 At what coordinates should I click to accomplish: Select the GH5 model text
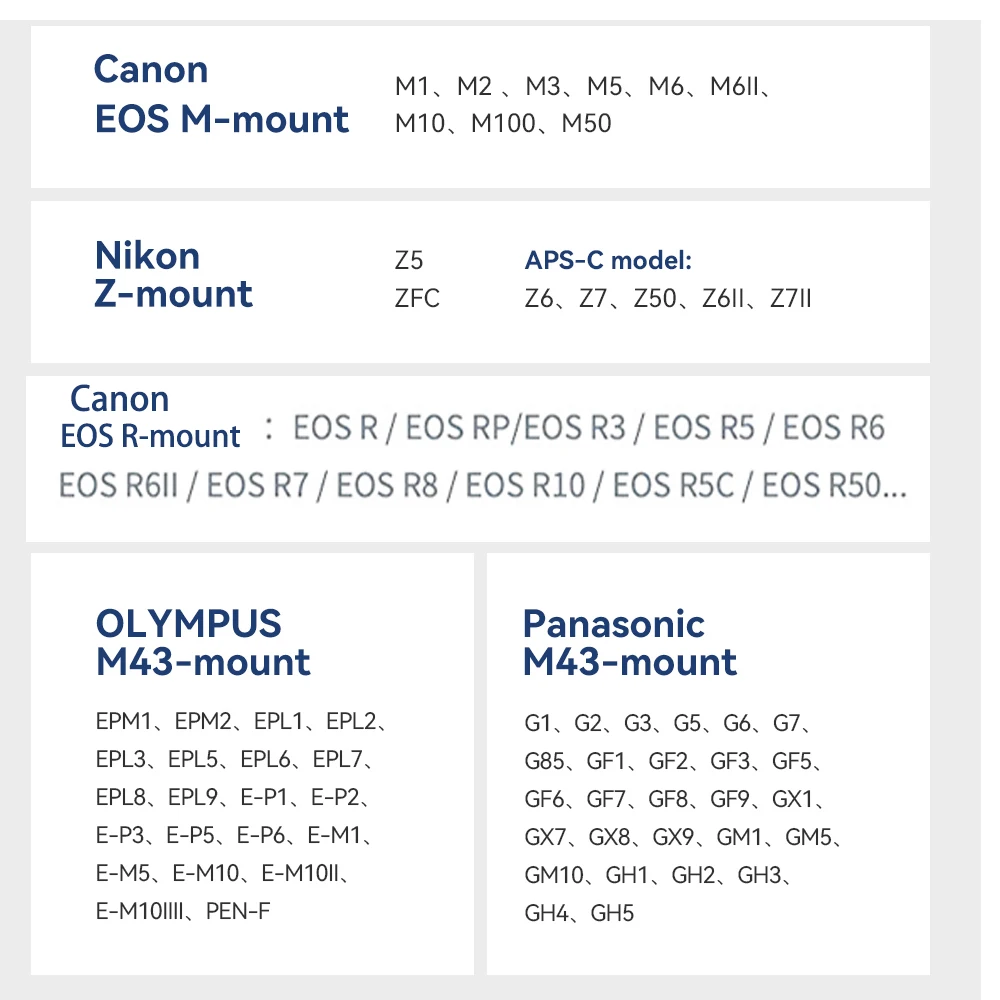612,913
